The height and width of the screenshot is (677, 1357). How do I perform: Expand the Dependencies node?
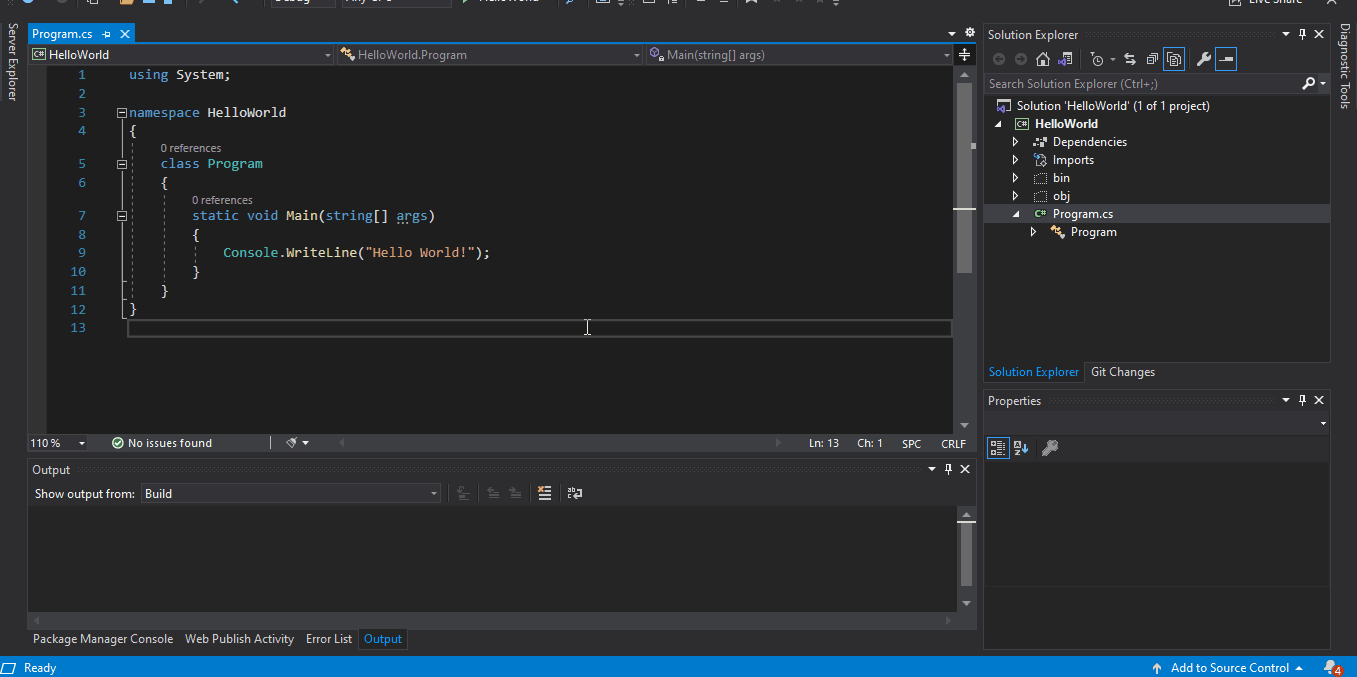1015,142
